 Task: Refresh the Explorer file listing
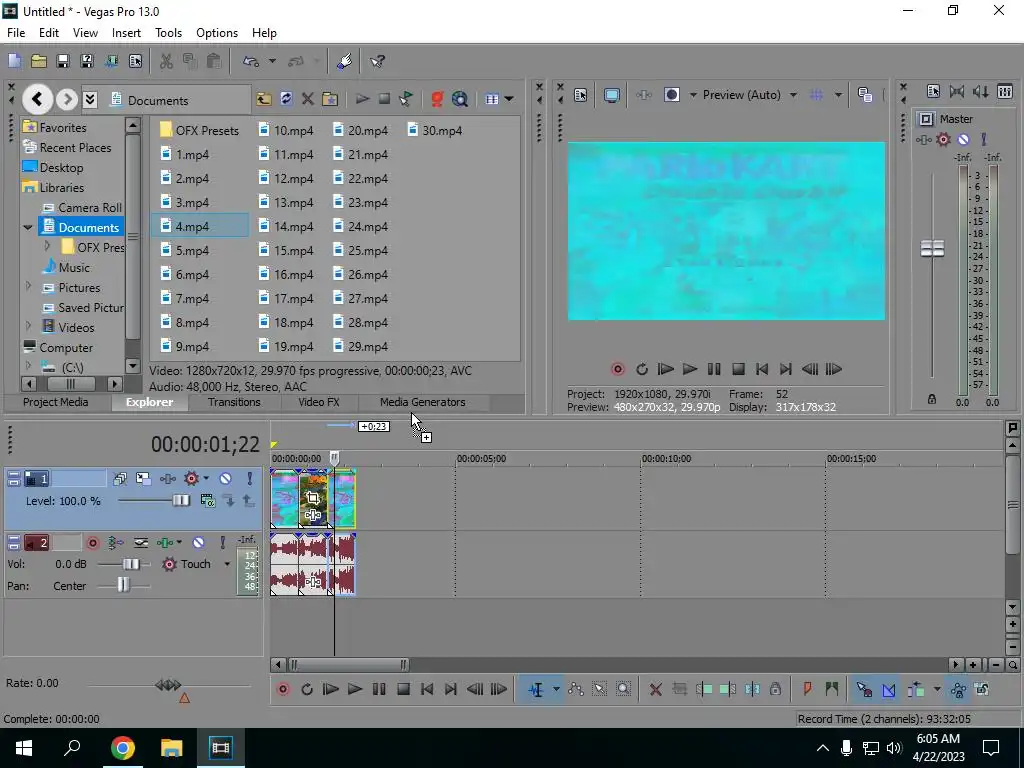286,99
